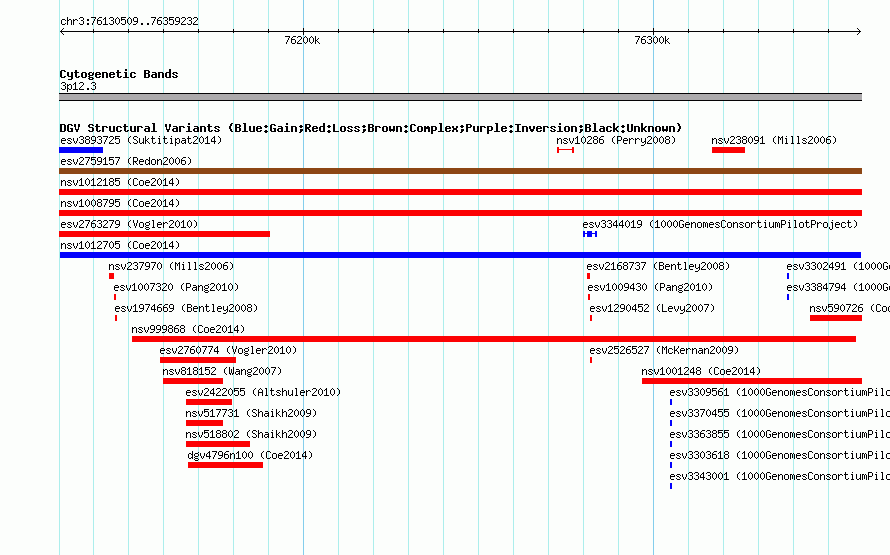
Task: Open the esv3309561 variant label
Action: [779, 392]
